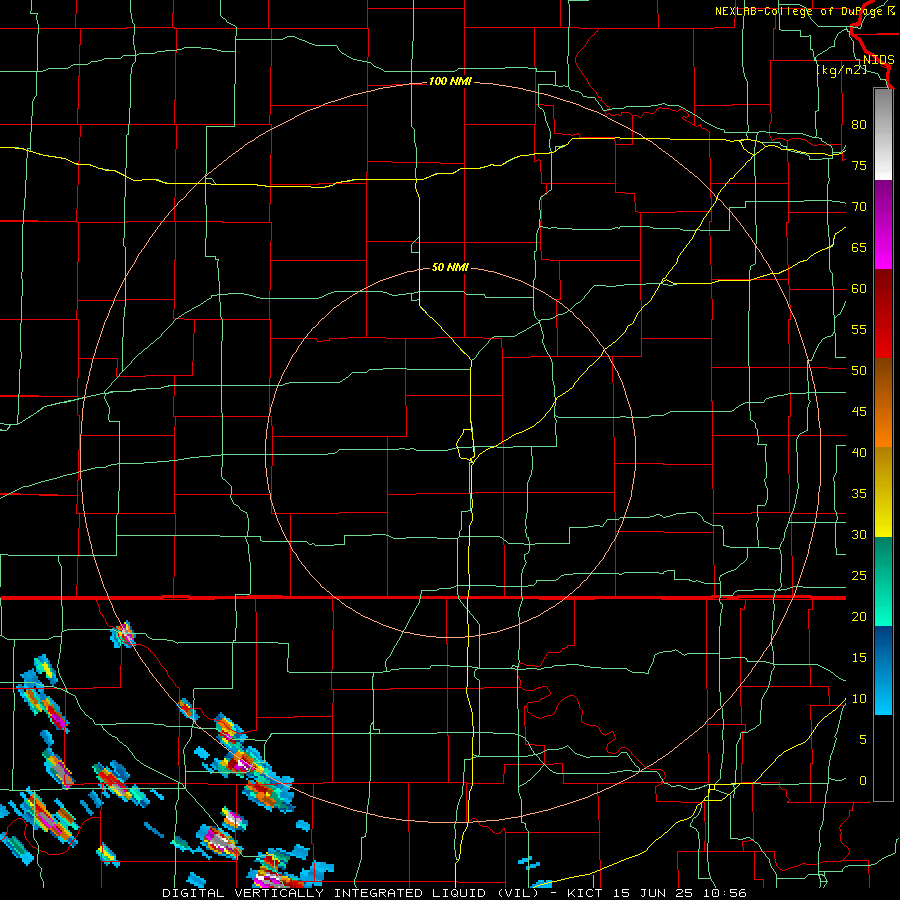Click the legend value 40
The width and height of the screenshot is (900, 900).
859,453
